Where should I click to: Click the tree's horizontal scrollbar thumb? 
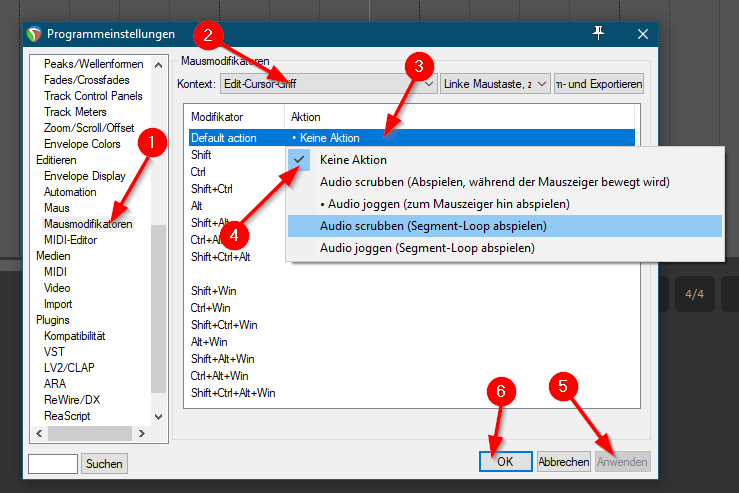[90, 433]
